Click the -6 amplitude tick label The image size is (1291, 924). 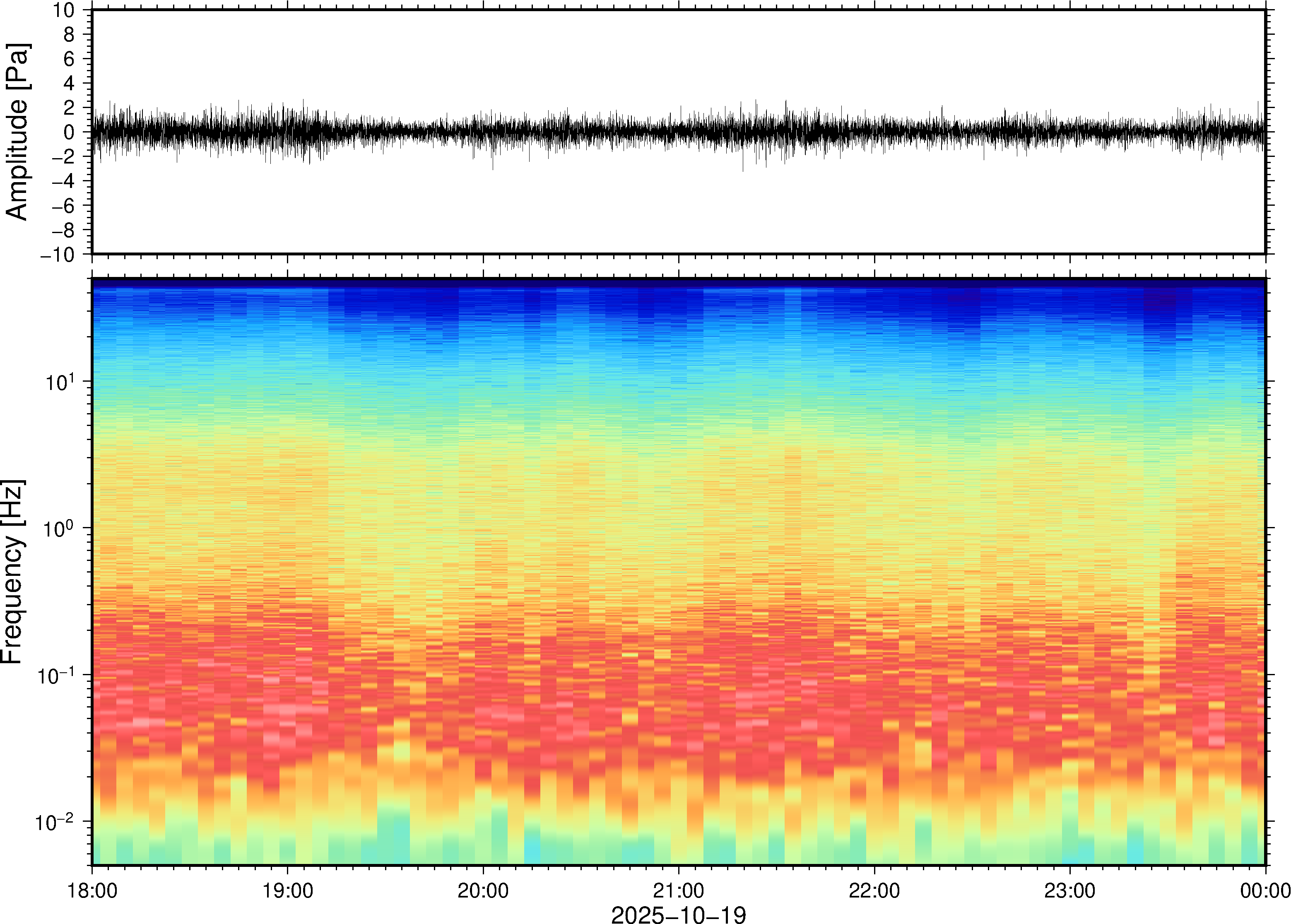tap(63, 206)
